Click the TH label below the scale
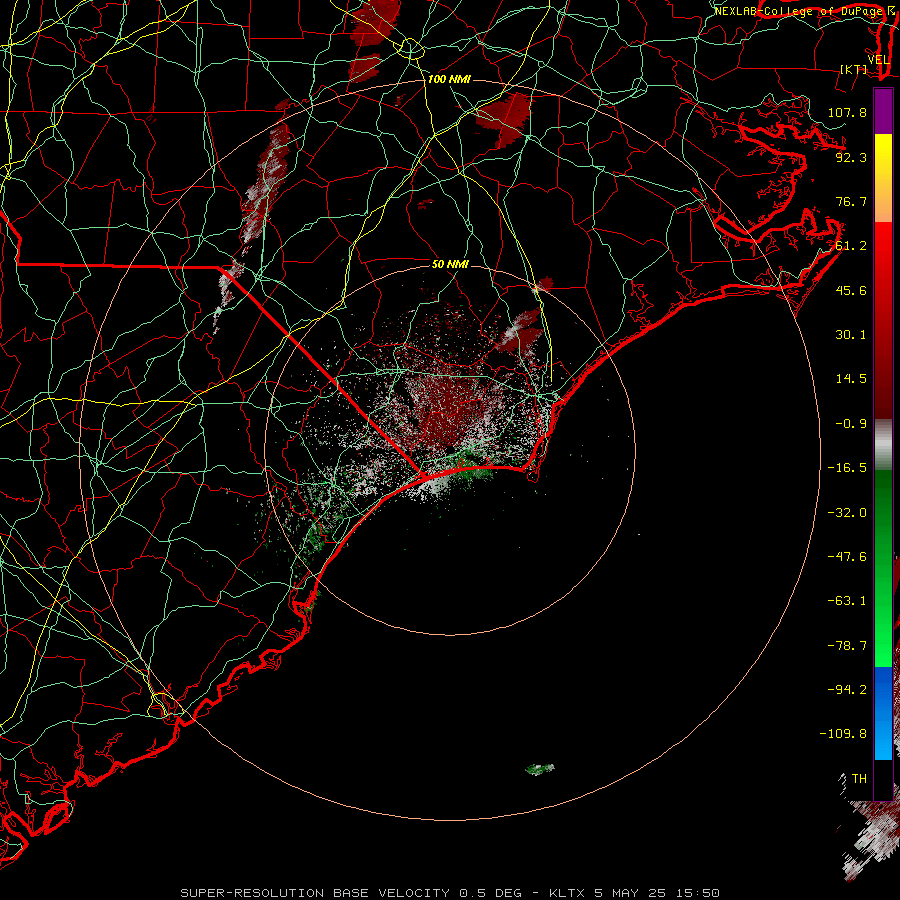Viewport: 900px width, 900px height. pos(859,779)
